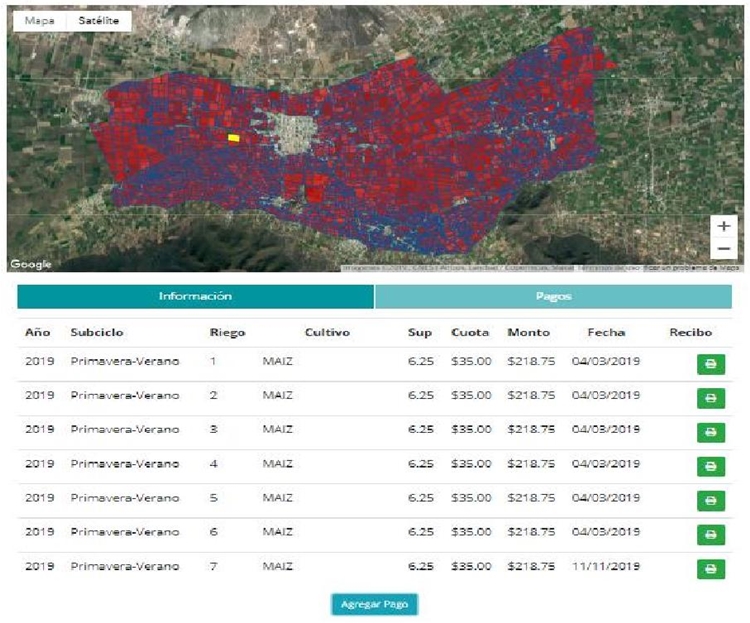Image resolution: width=750 pixels, height=623 pixels.
Task: Print receipt for Riego 1 payment
Action: click(710, 364)
